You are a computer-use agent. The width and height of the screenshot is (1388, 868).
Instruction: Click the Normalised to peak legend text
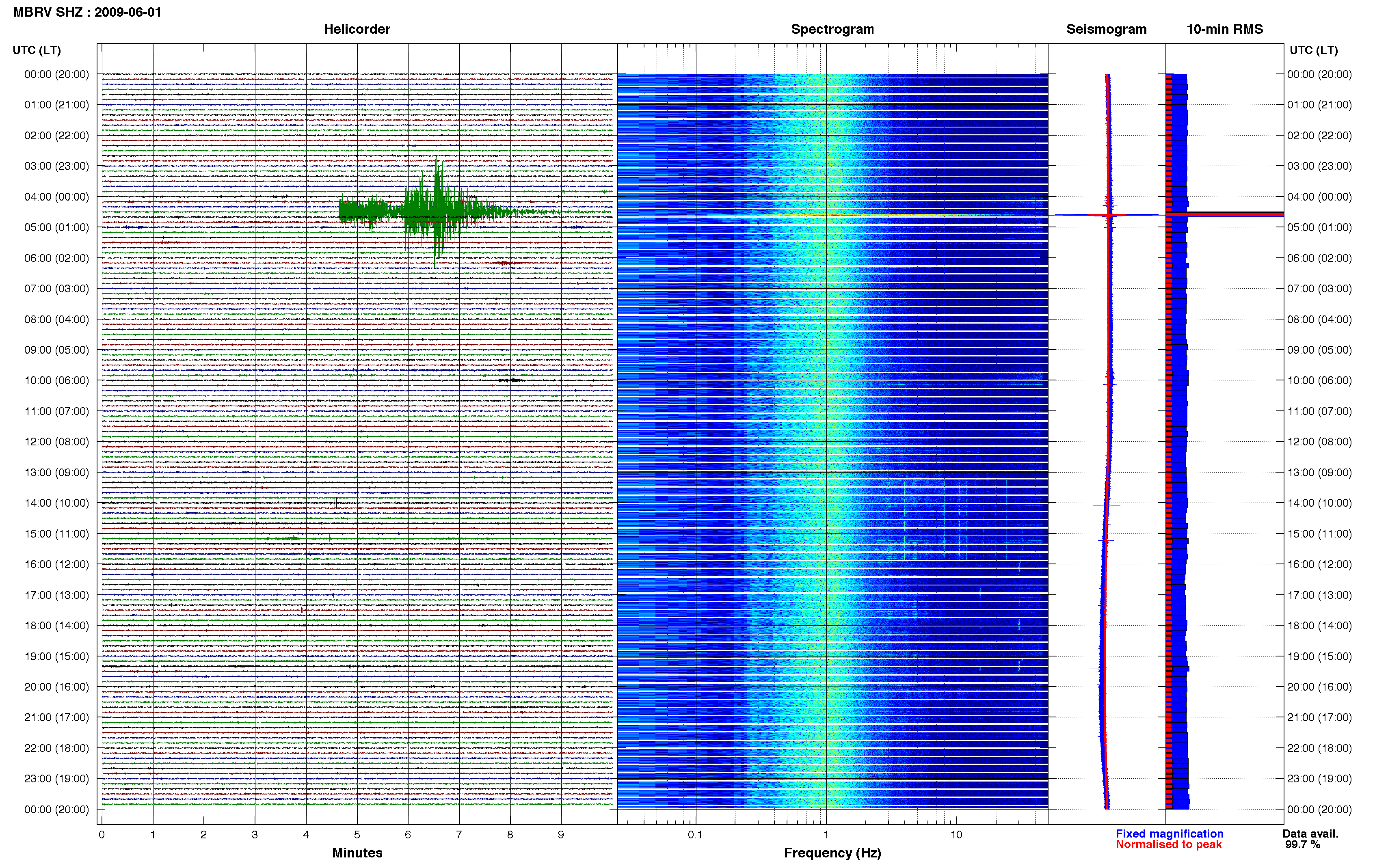click(1169, 844)
